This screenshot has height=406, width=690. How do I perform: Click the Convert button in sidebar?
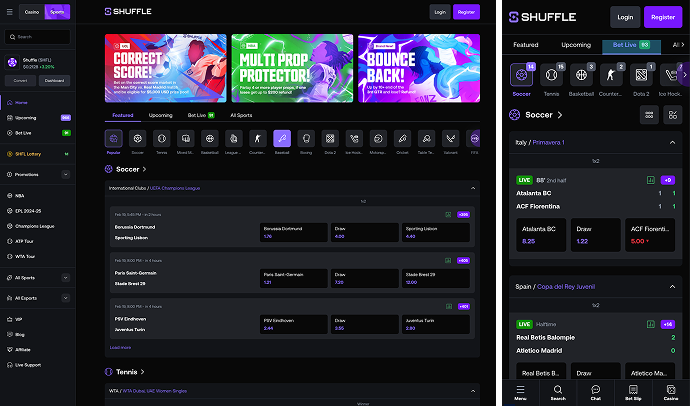tap(20, 80)
